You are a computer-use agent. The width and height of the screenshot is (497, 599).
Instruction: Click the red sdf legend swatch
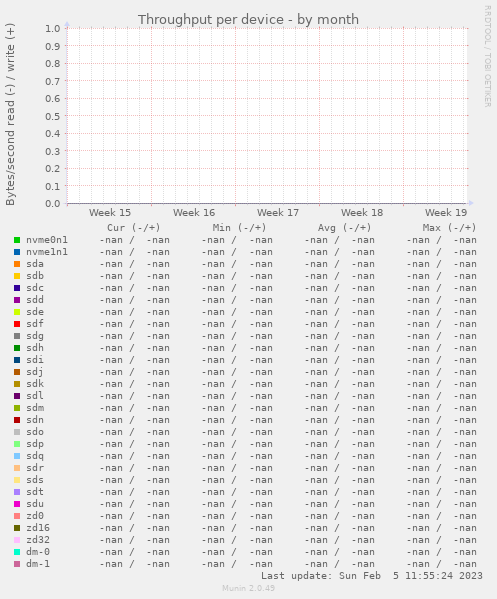pos(17,324)
